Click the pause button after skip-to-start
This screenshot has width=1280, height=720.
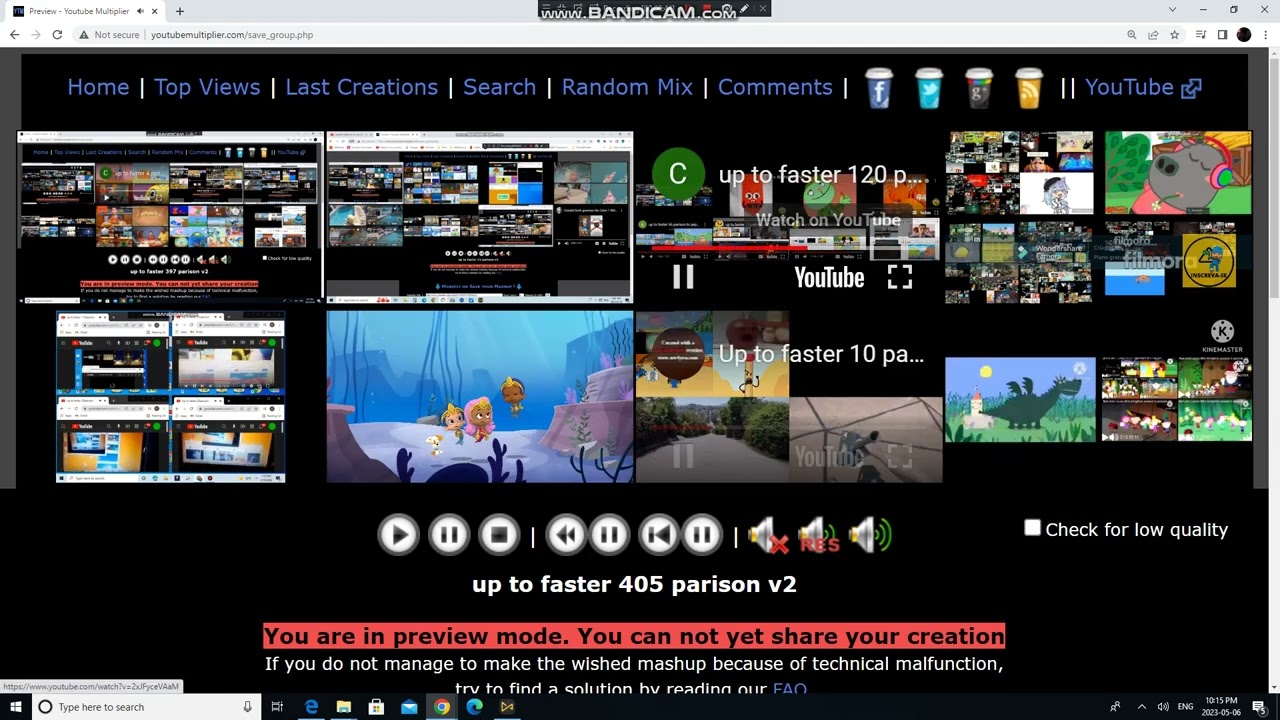[702, 535]
